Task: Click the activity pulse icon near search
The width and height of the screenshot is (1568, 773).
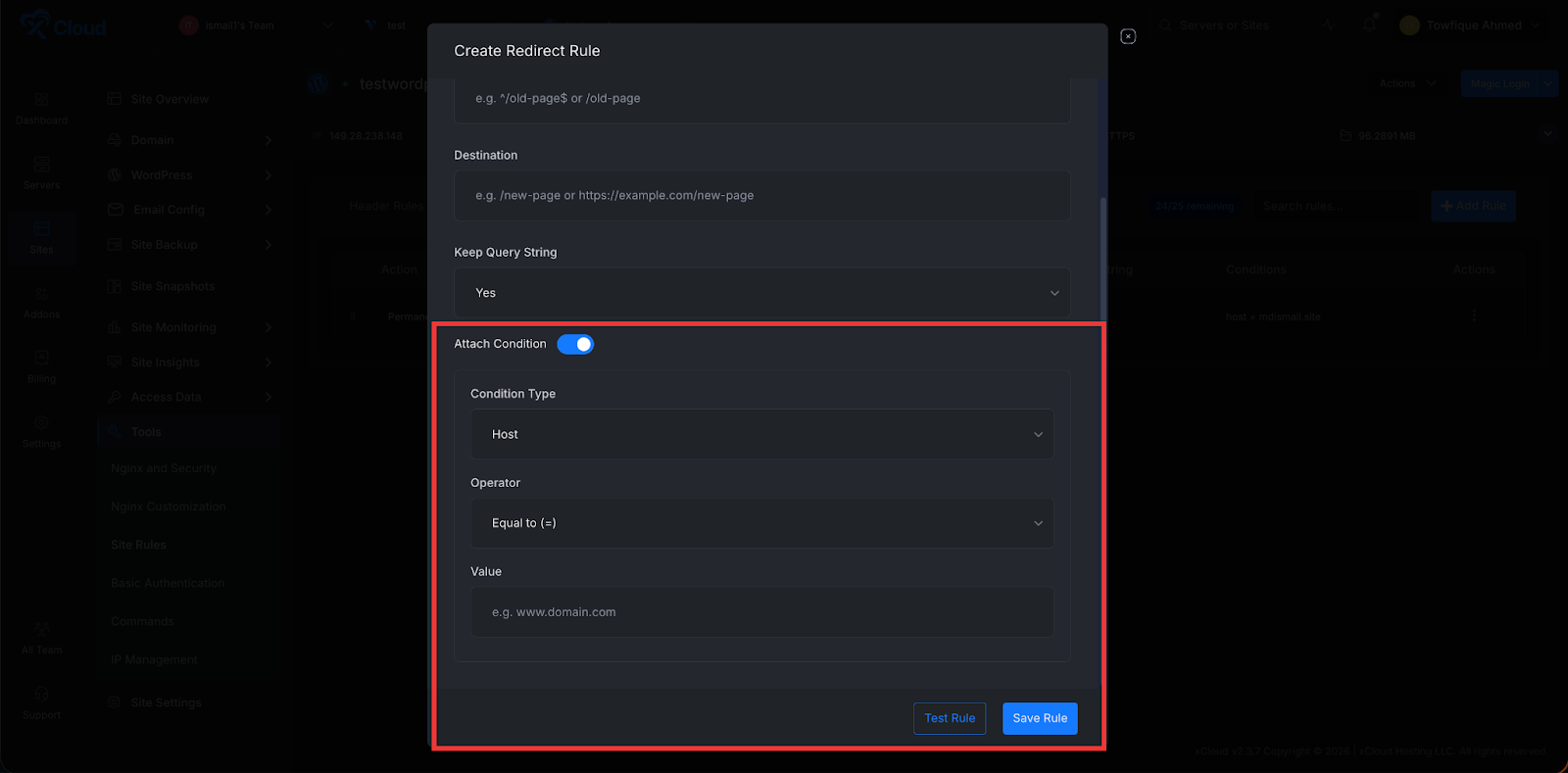Action: [x=1329, y=24]
